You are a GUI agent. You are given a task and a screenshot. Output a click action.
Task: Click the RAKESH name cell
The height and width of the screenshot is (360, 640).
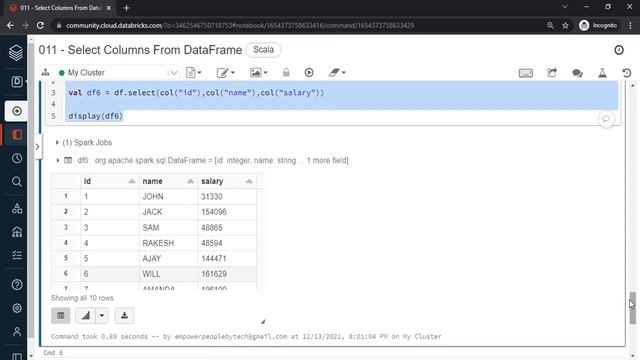[x=168, y=243]
